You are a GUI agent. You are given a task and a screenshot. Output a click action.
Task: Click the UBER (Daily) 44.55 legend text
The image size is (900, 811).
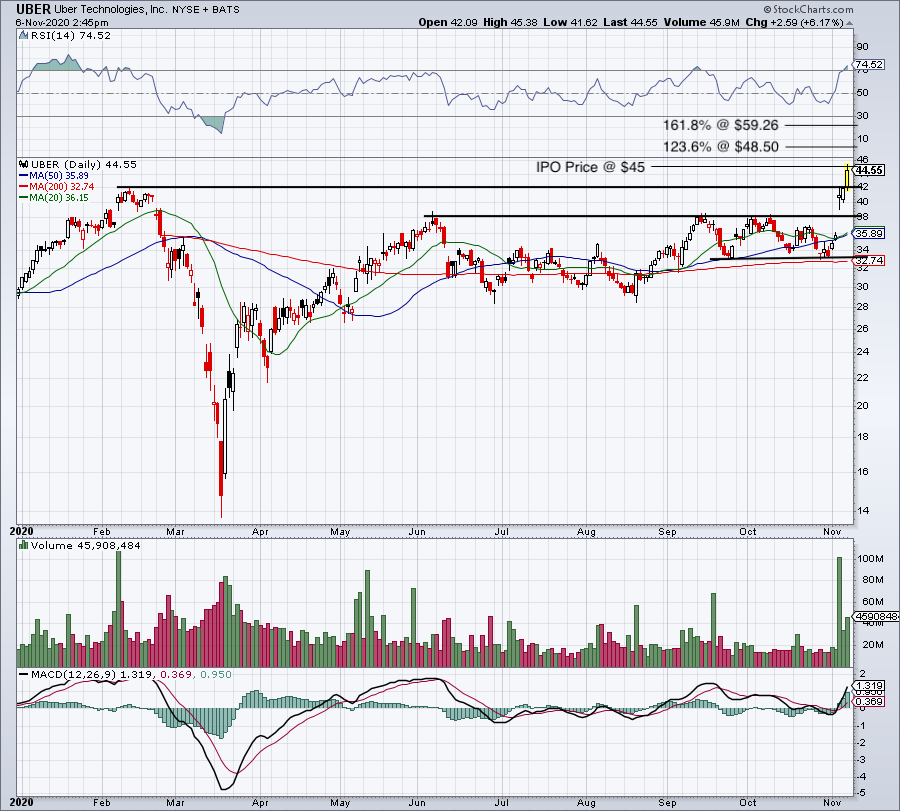pyautogui.click(x=84, y=164)
